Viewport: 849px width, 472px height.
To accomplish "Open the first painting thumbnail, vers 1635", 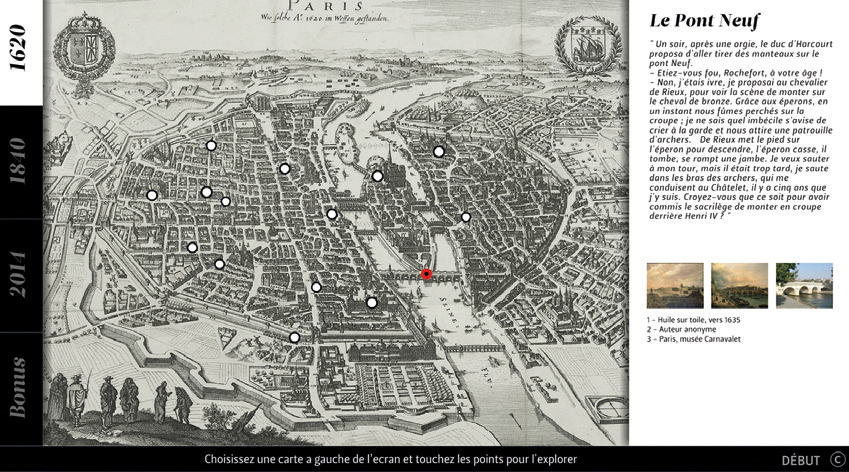I will click(x=675, y=286).
